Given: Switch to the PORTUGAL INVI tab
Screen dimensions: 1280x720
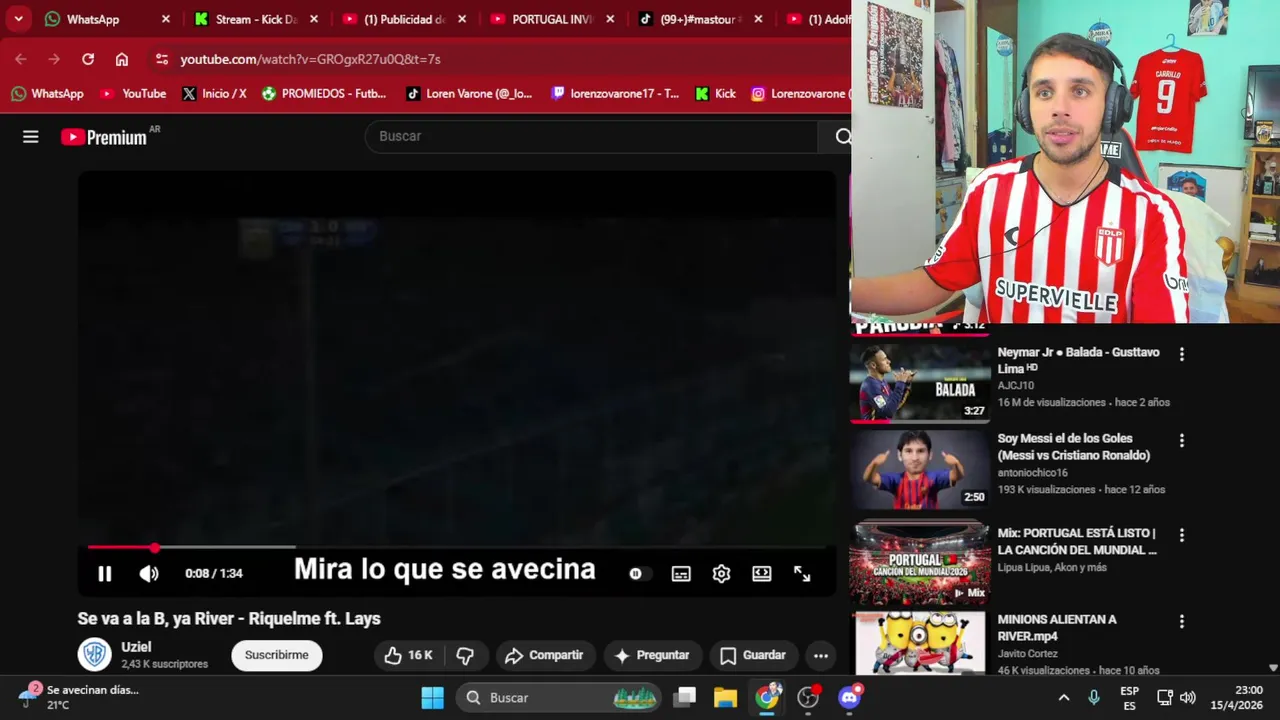Looking at the screenshot, I should pyautogui.click(x=552, y=19).
